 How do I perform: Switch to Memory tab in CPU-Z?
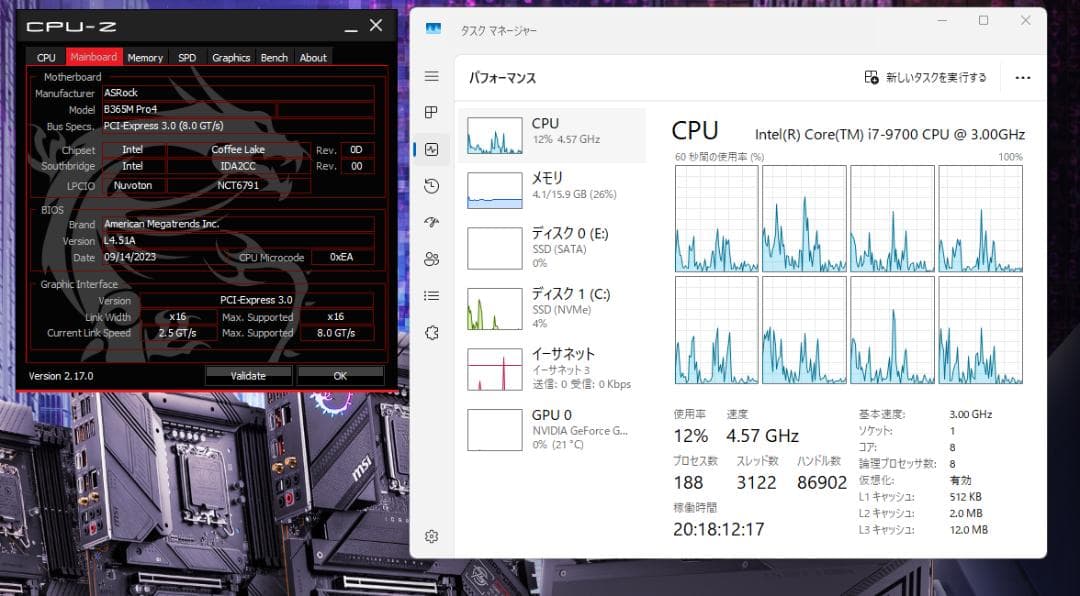click(145, 57)
